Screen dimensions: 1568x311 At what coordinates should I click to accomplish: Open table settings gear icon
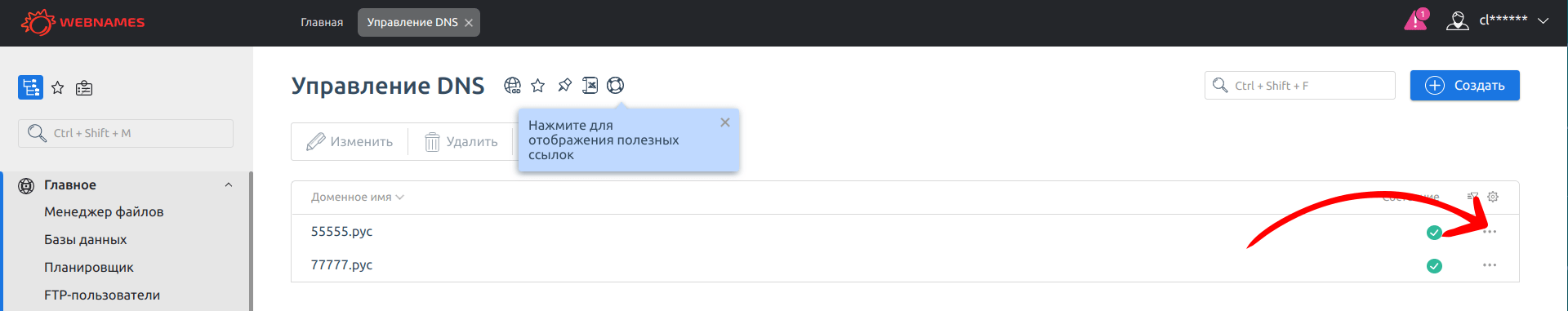point(1493,197)
